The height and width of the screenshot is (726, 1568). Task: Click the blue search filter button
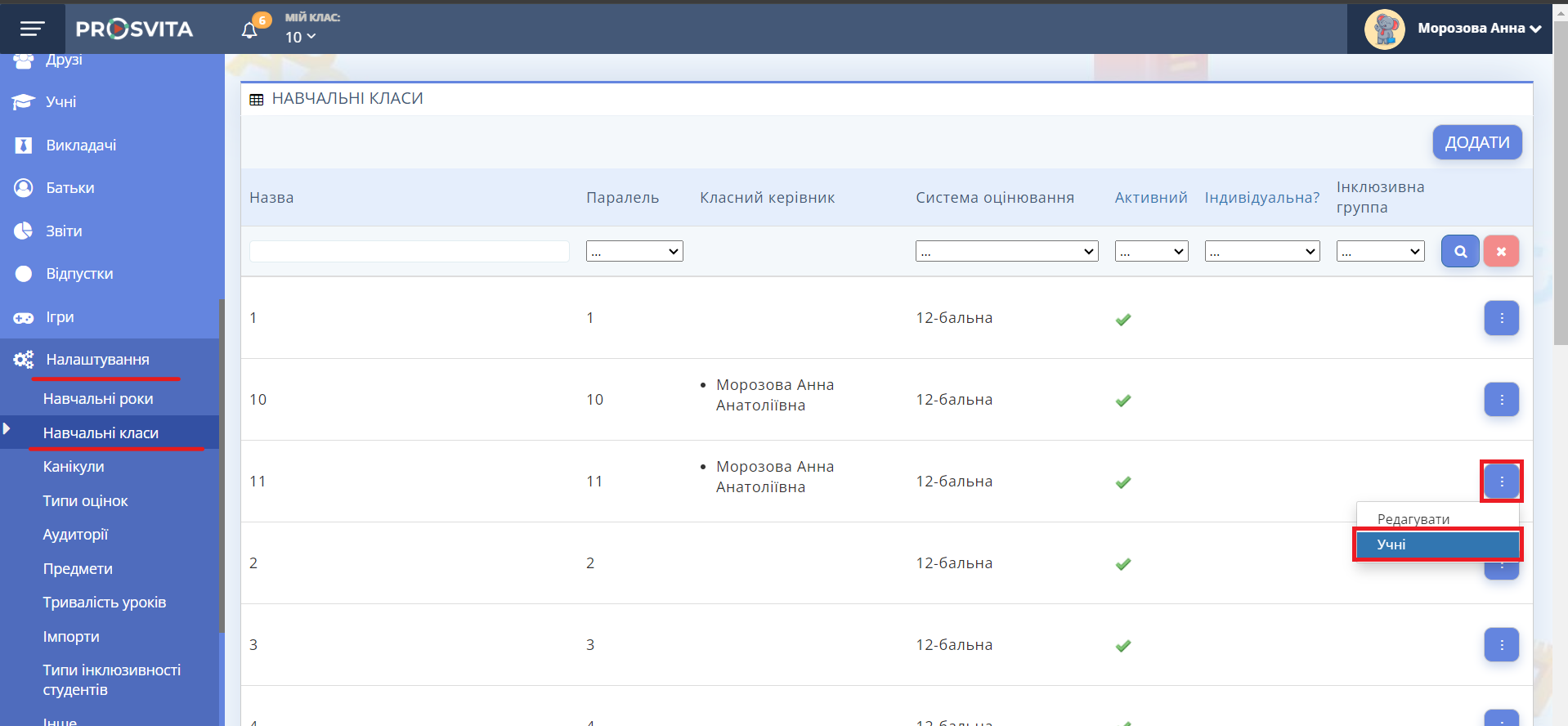point(1459,251)
